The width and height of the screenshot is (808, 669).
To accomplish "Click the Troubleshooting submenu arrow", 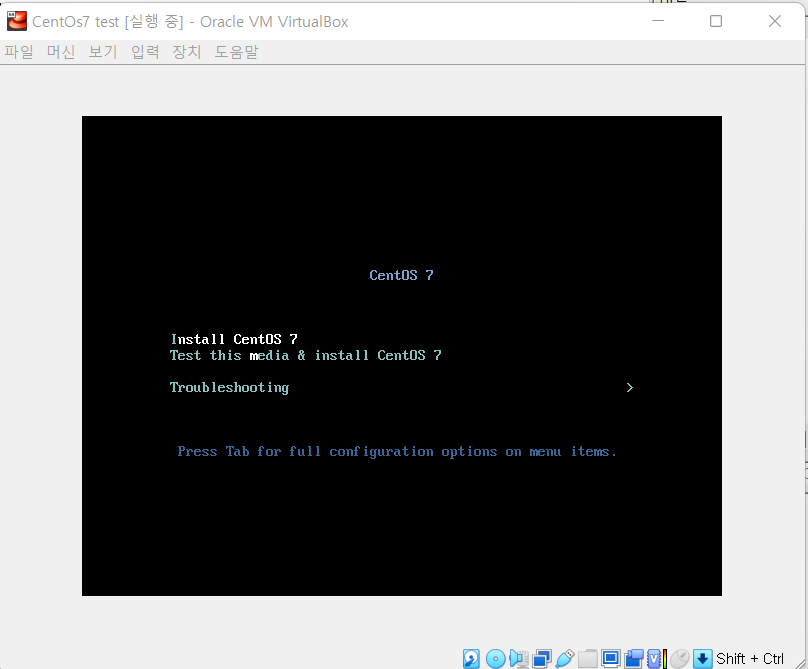I will (x=629, y=388).
